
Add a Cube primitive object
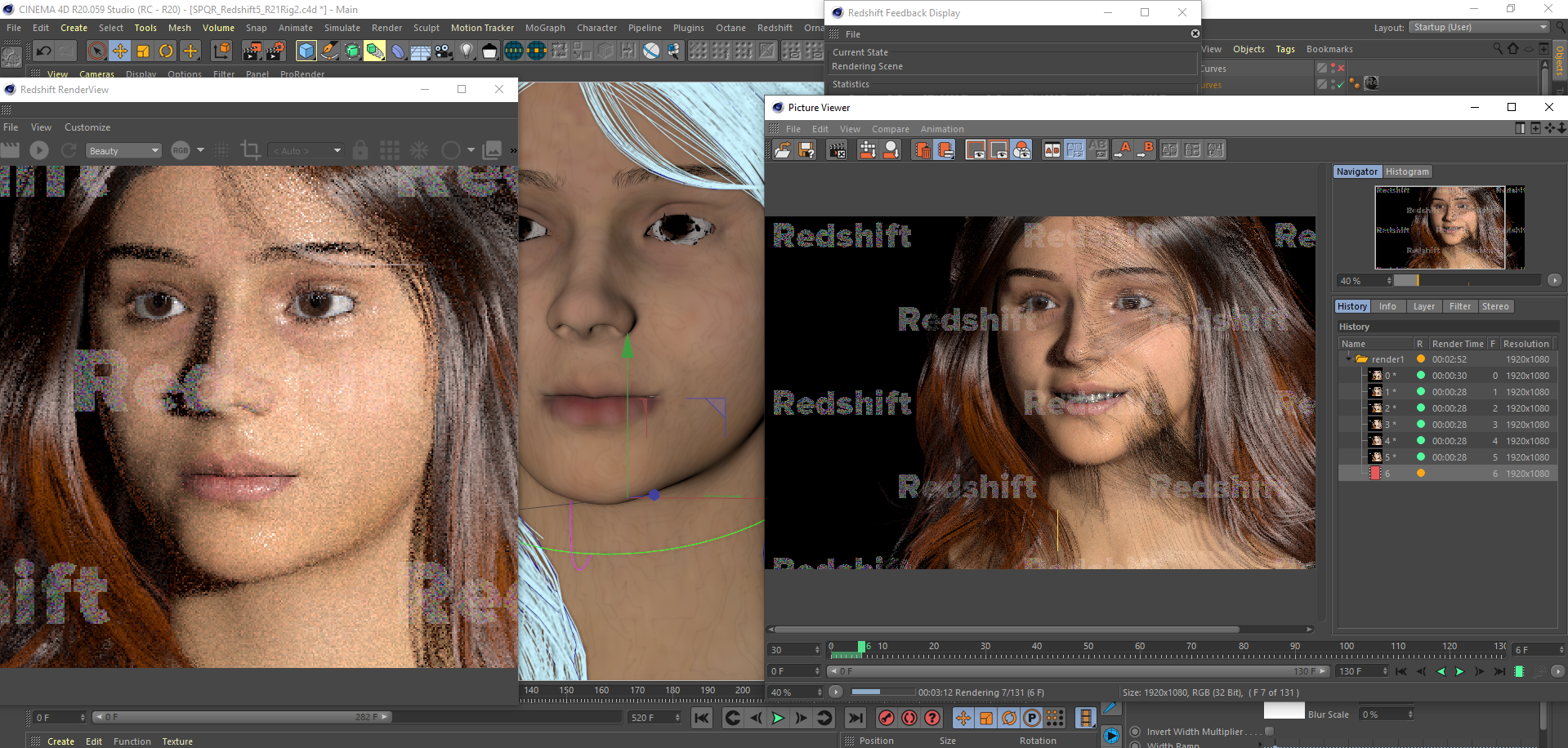click(x=306, y=51)
